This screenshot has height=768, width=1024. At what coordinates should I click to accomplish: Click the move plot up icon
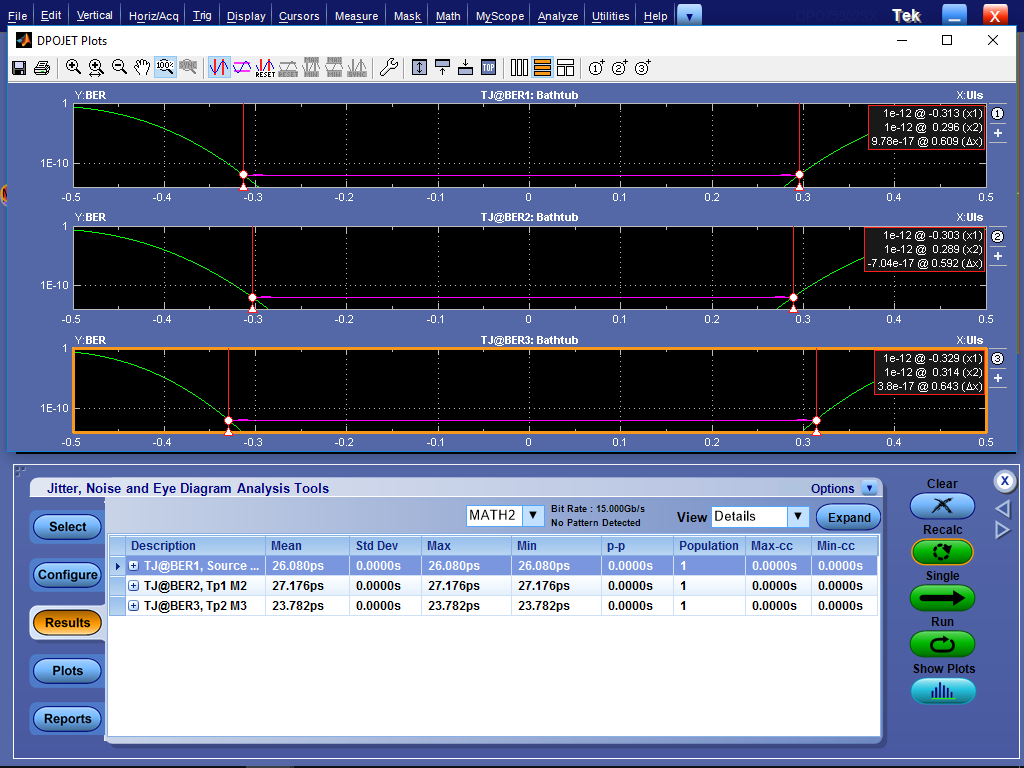pyautogui.click(x=442, y=67)
